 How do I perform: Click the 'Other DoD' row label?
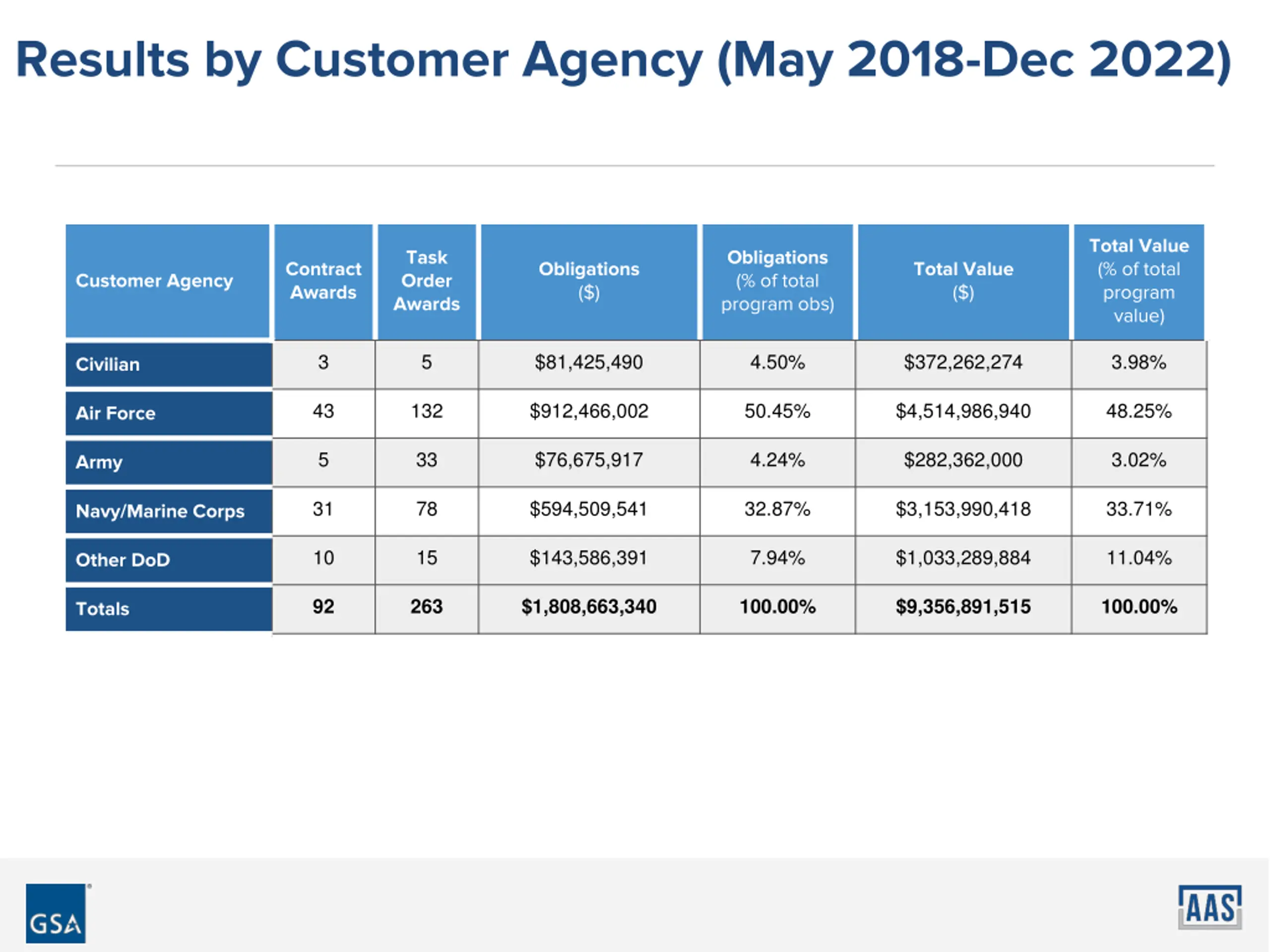pos(169,559)
